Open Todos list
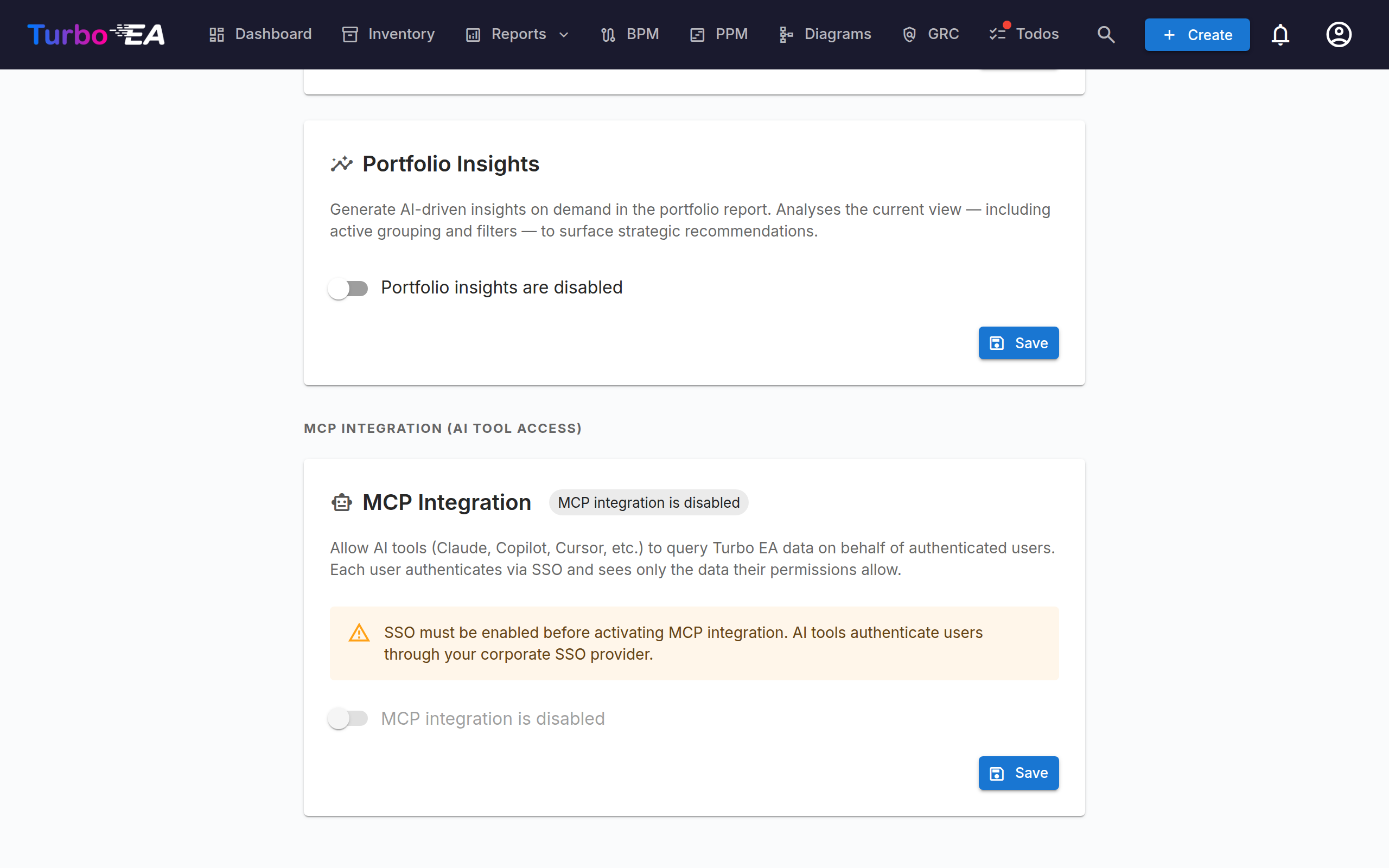The height and width of the screenshot is (868, 1389). 1024,34
